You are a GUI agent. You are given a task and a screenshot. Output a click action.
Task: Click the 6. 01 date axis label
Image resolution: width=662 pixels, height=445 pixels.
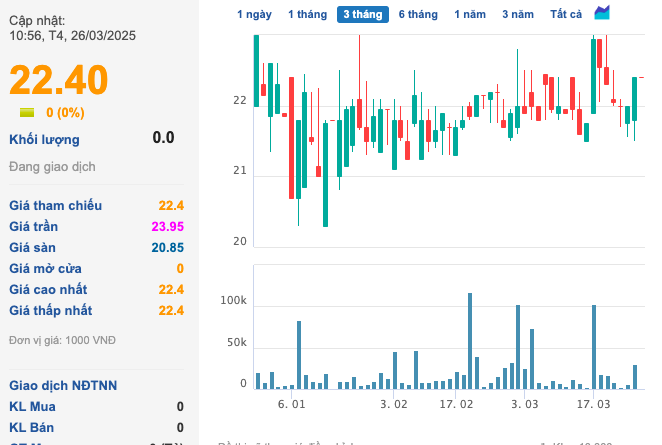click(292, 404)
